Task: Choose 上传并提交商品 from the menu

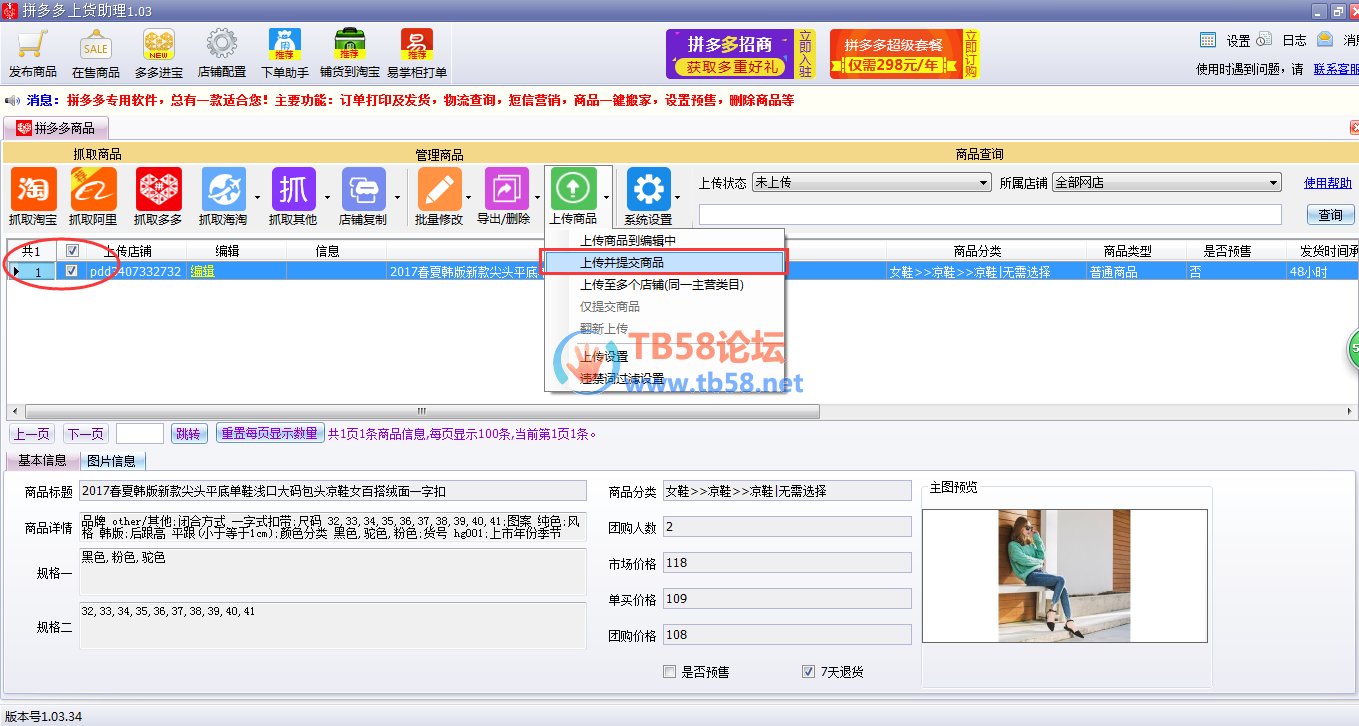Action: (x=622, y=262)
